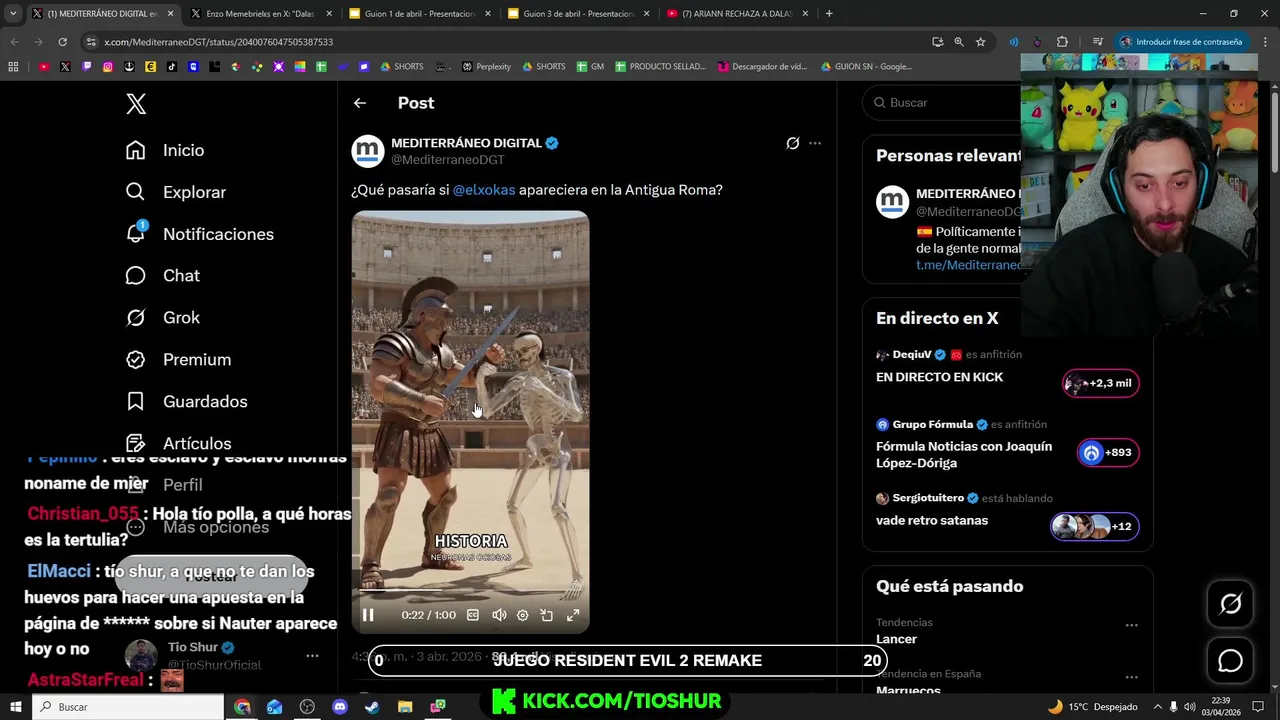Screen dimensions: 1280x720
Task: Open Premium in the sidebar
Action: point(178,360)
